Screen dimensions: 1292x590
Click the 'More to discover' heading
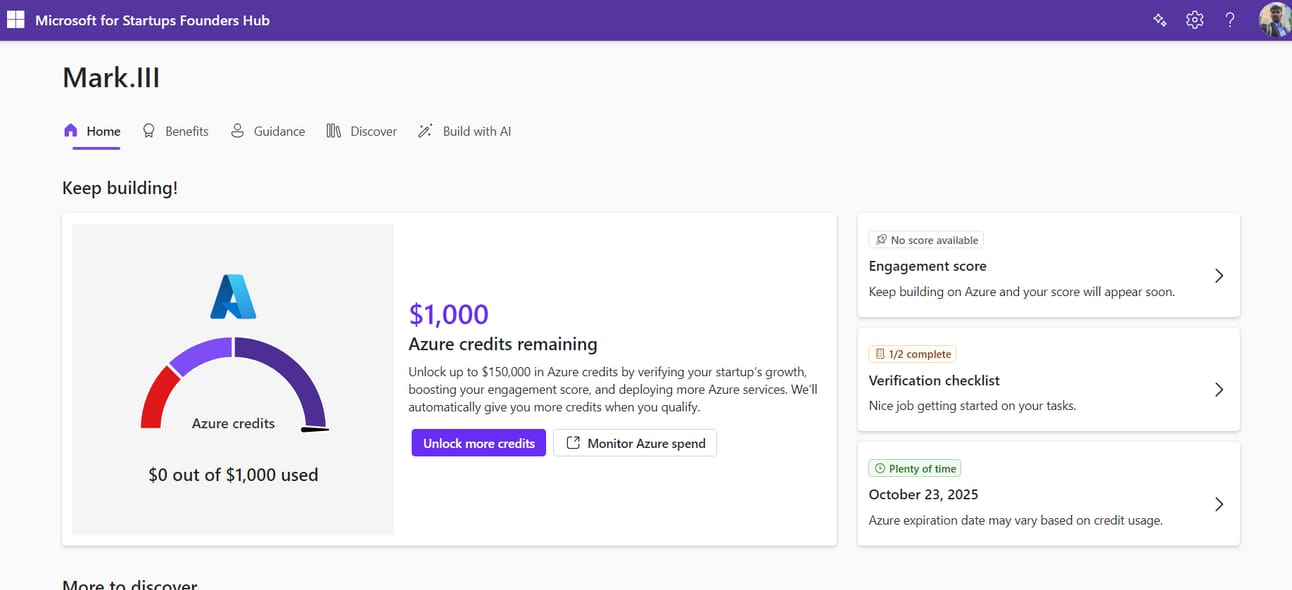point(130,585)
